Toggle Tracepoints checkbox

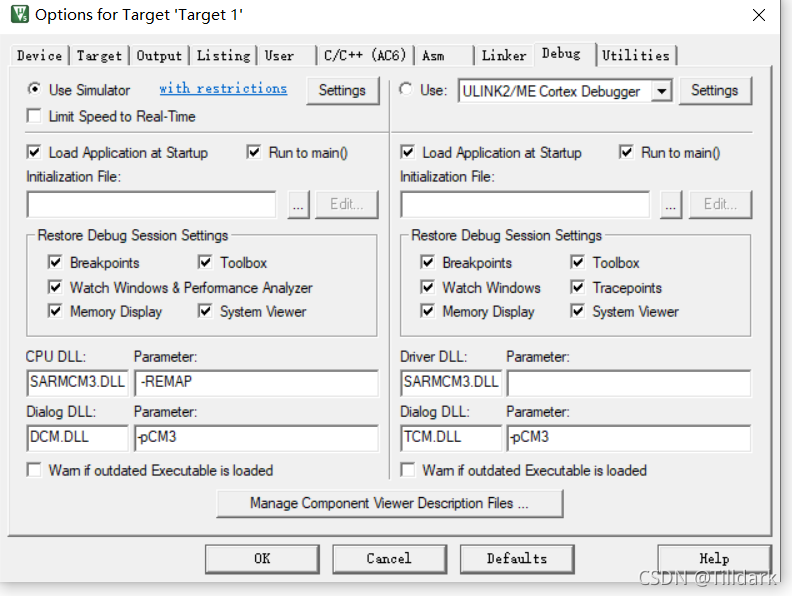578,287
